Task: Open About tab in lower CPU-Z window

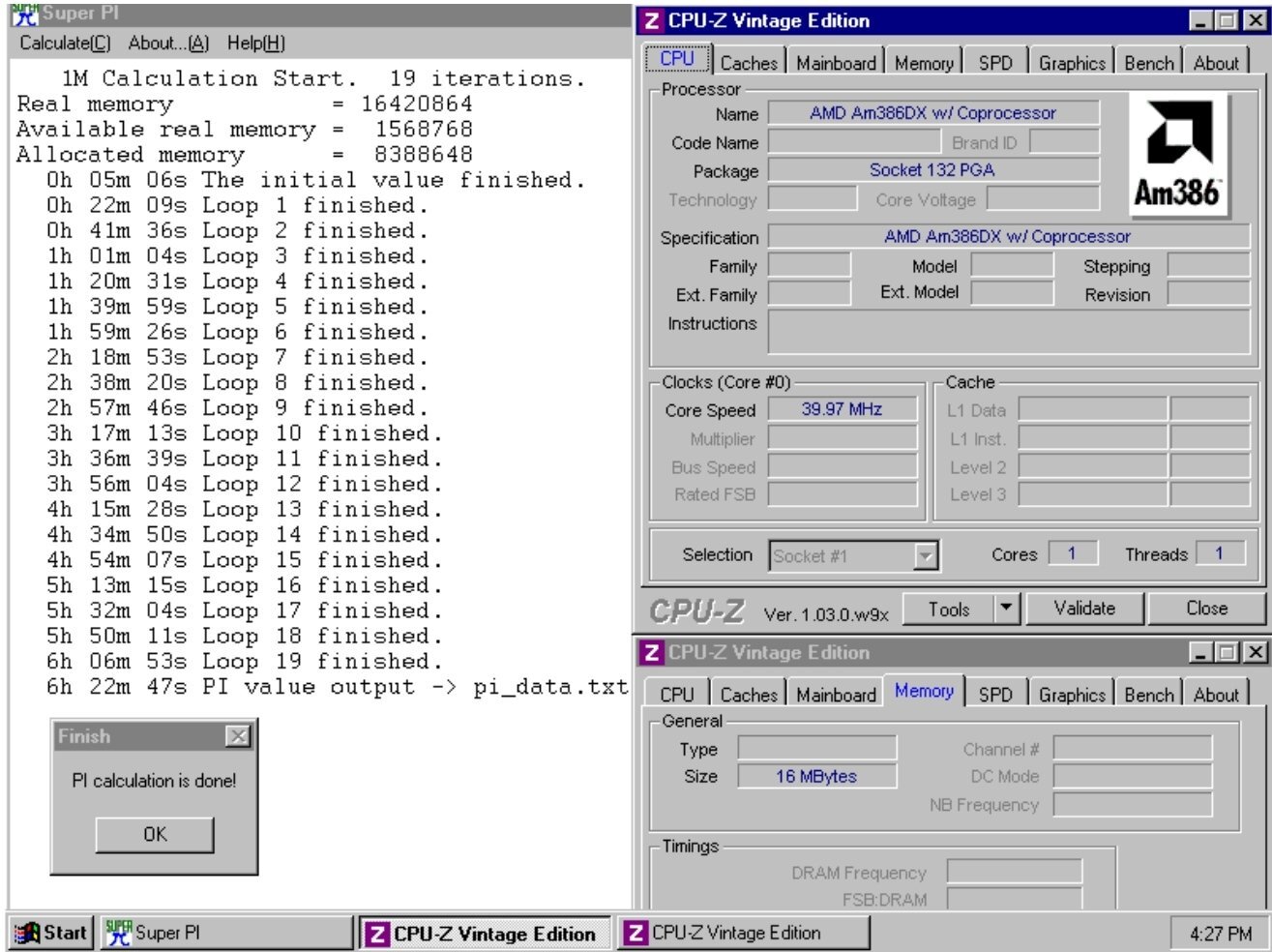Action: coord(1216,695)
